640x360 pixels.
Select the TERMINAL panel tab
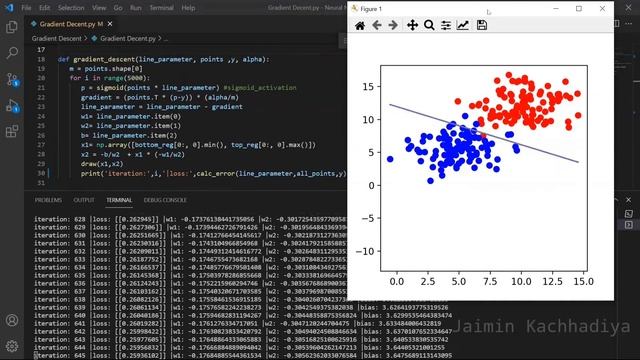pos(119,200)
